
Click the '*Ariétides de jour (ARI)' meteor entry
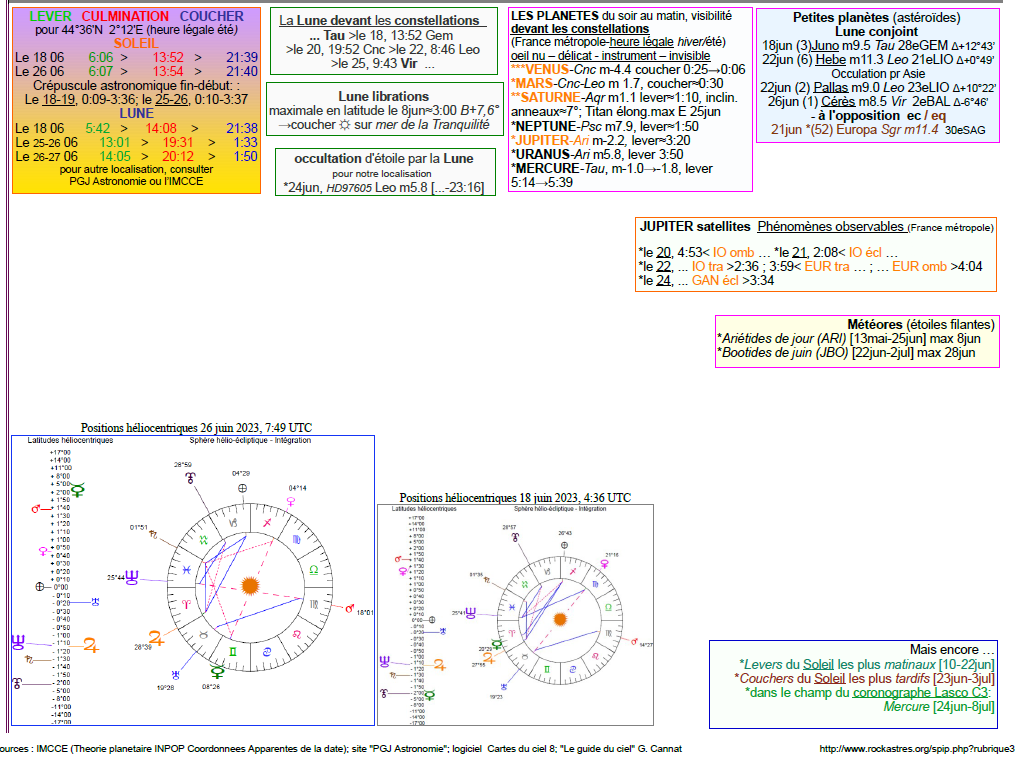pyautogui.click(x=781, y=338)
